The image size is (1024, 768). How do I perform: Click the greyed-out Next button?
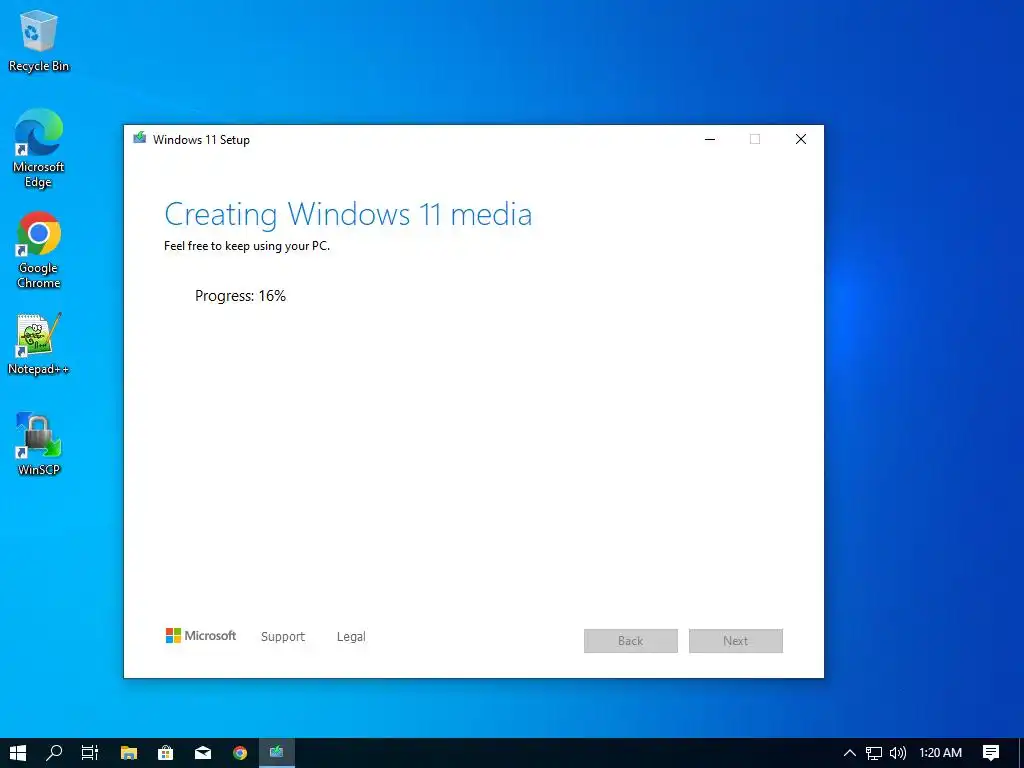(x=735, y=641)
